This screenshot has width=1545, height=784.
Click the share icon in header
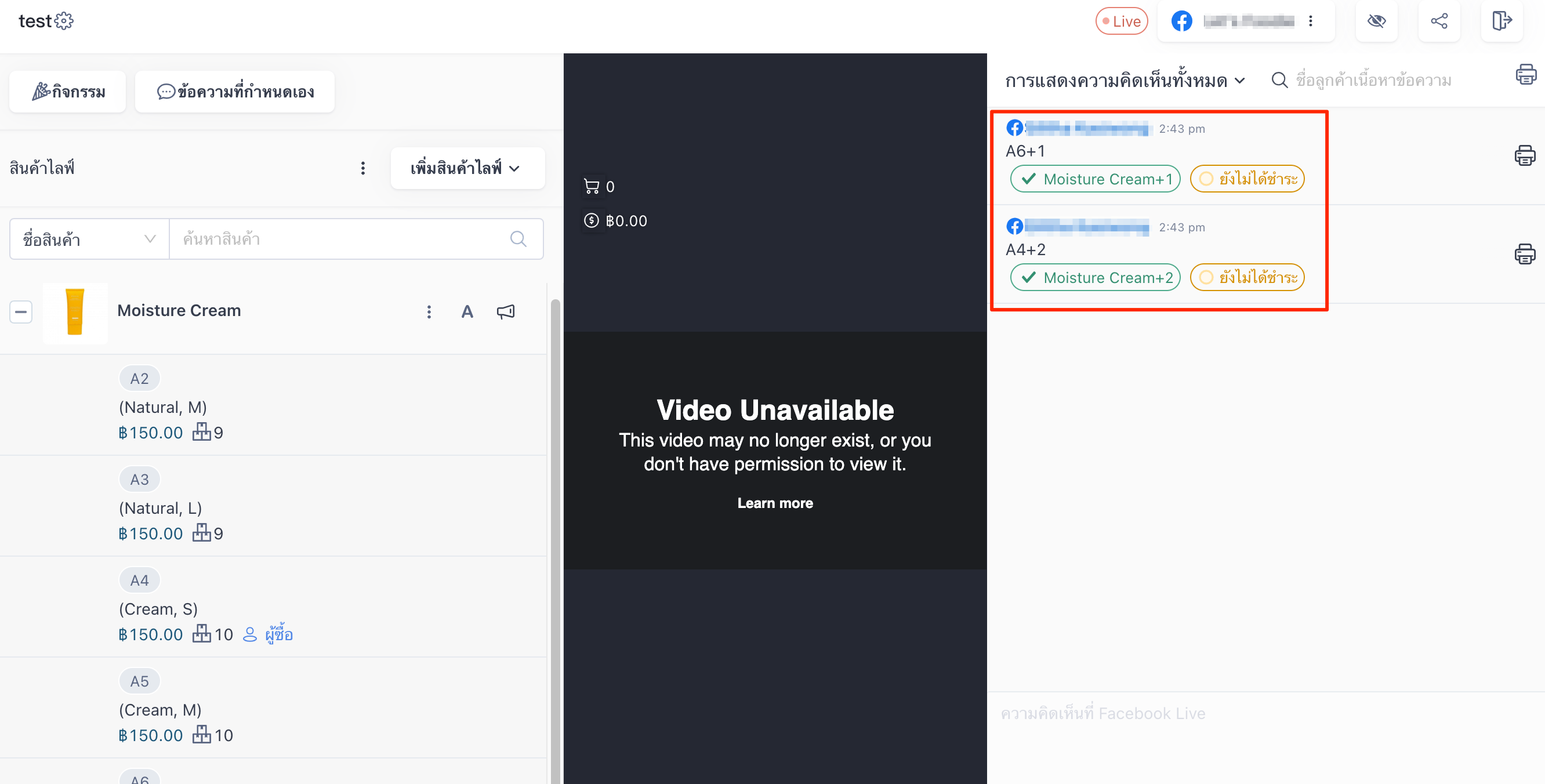click(1439, 21)
